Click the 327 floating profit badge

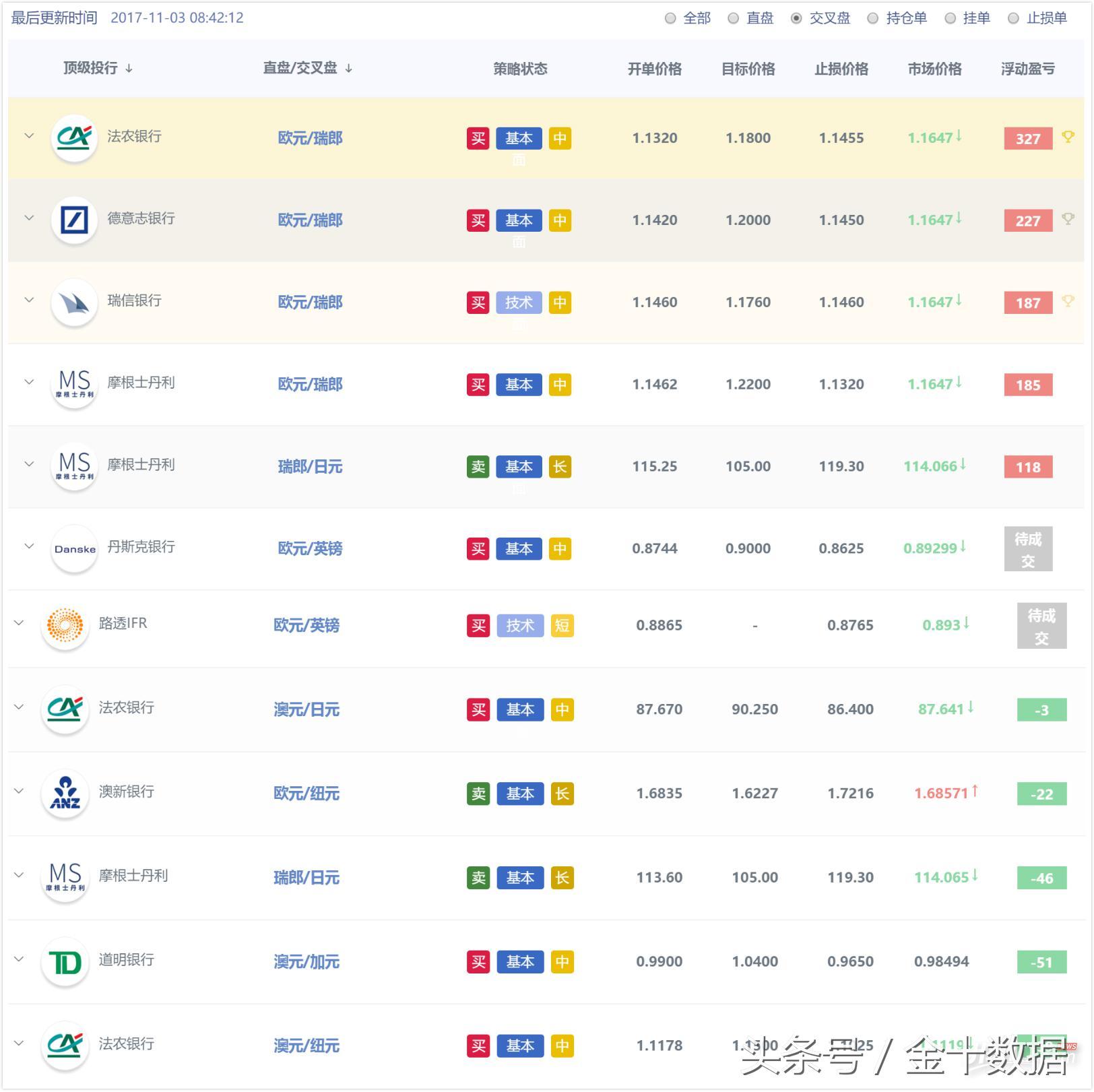click(1028, 138)
